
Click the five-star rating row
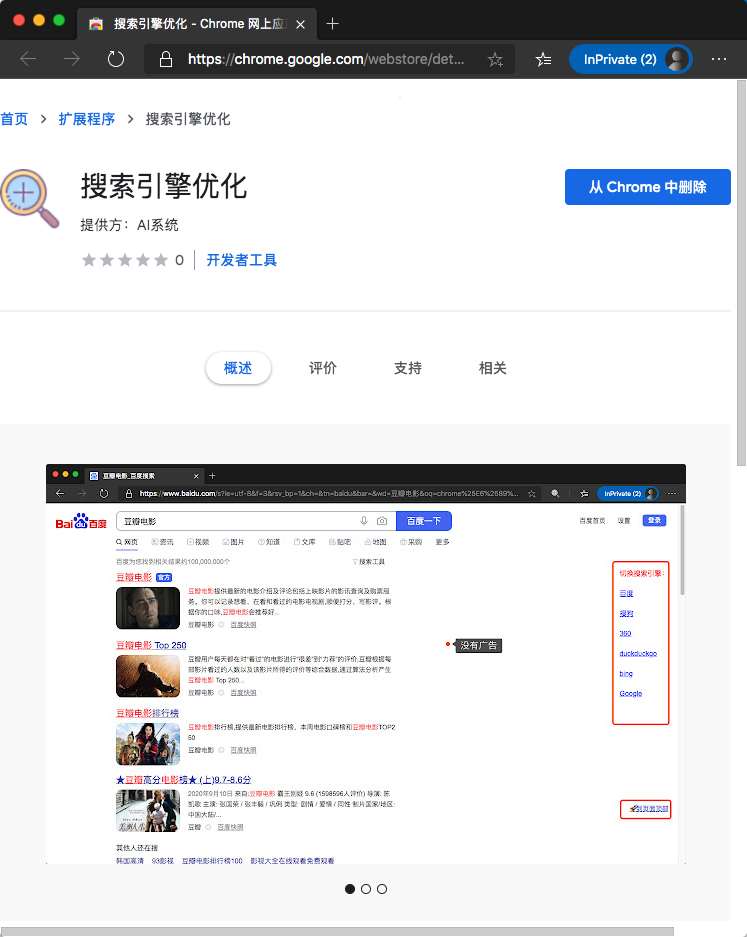125,260
